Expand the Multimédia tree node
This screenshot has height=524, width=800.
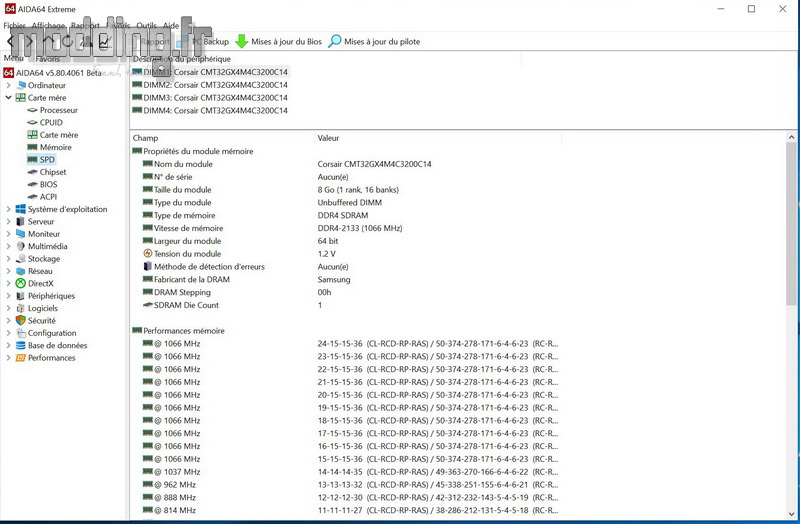tap(8, 246)
